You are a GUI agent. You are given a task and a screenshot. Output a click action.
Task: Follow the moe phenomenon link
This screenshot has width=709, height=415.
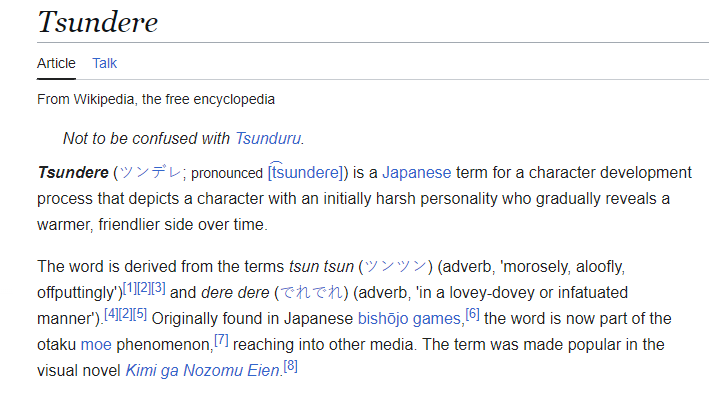(x=96, y=345)
